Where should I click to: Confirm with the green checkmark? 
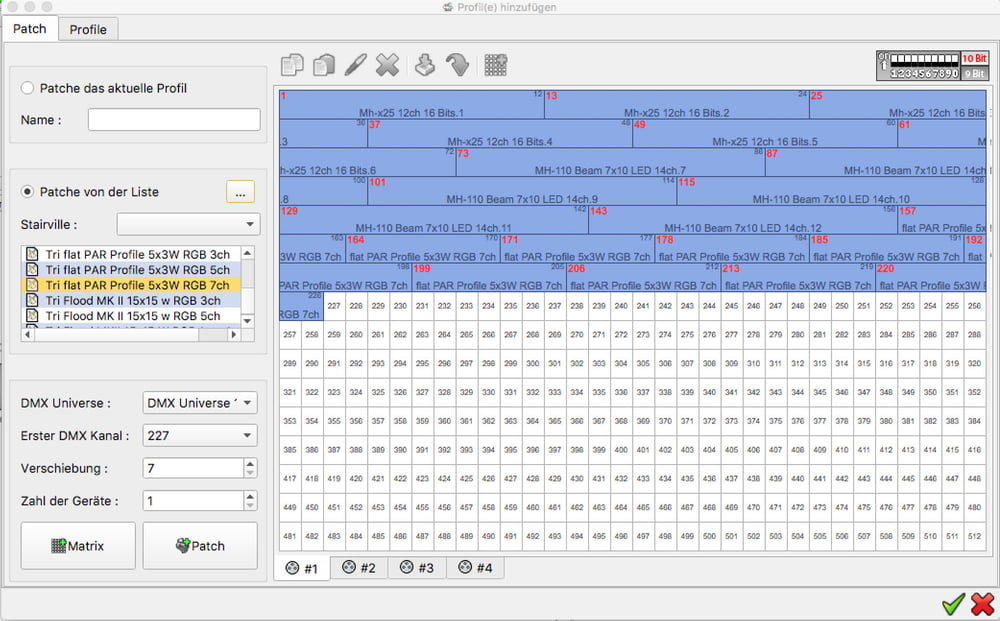[953, 604]
